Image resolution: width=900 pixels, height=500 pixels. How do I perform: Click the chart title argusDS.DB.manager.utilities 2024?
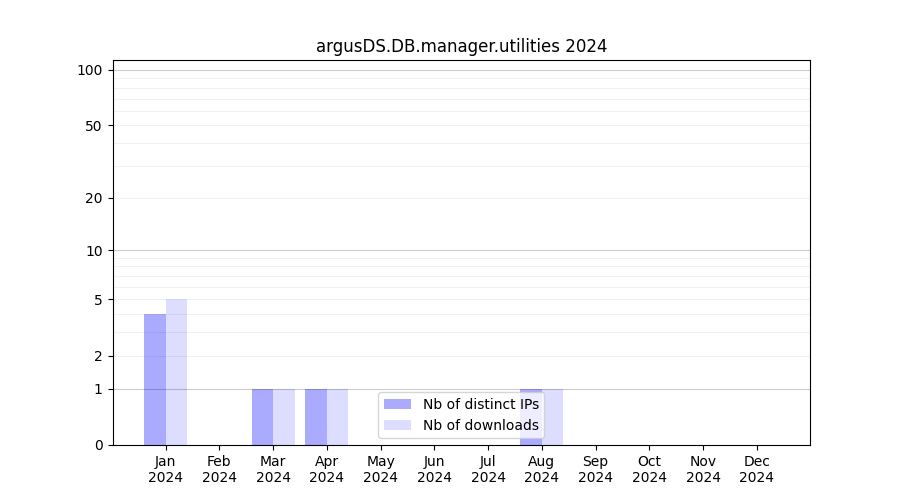point(461,46)
